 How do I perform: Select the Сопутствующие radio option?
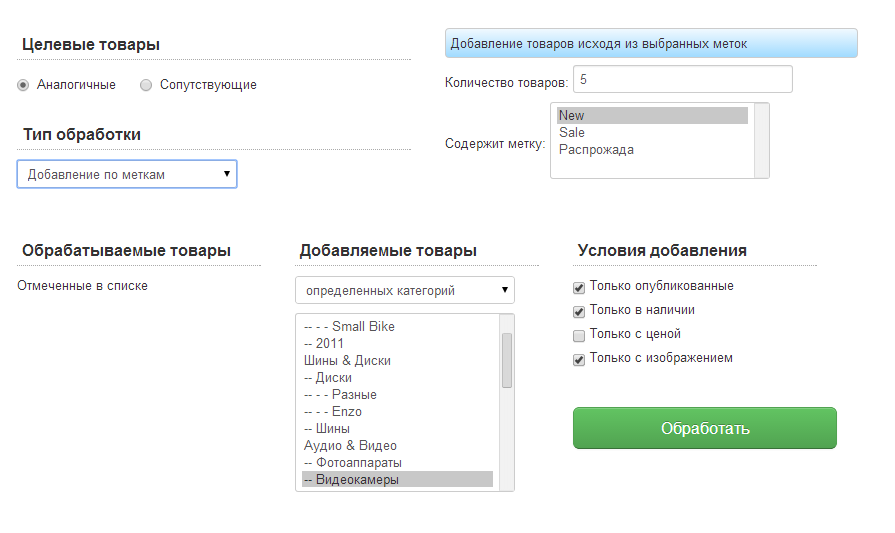coord(146,85)
